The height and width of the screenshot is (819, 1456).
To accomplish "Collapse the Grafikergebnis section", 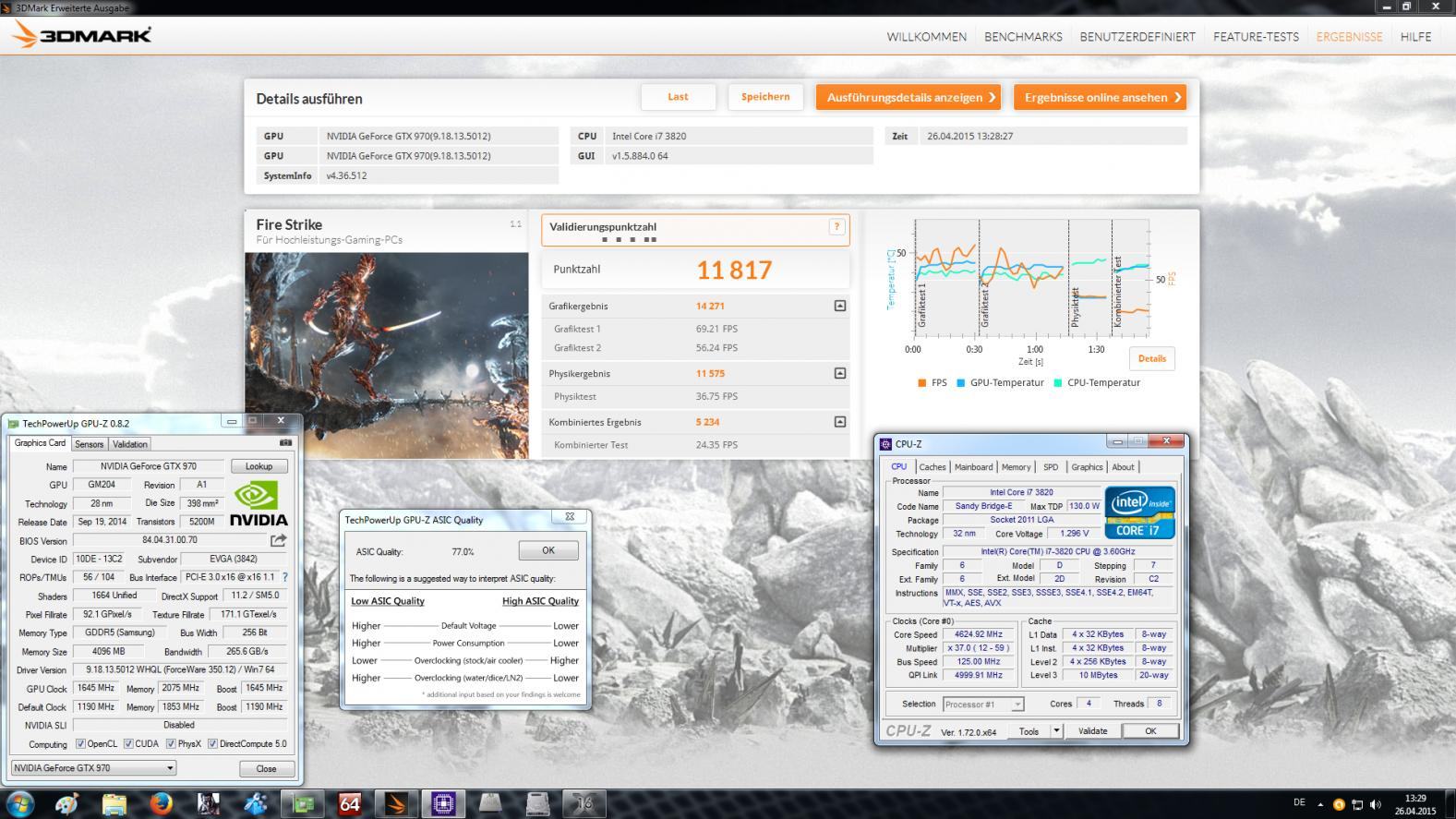I will [x=839, y=306].
